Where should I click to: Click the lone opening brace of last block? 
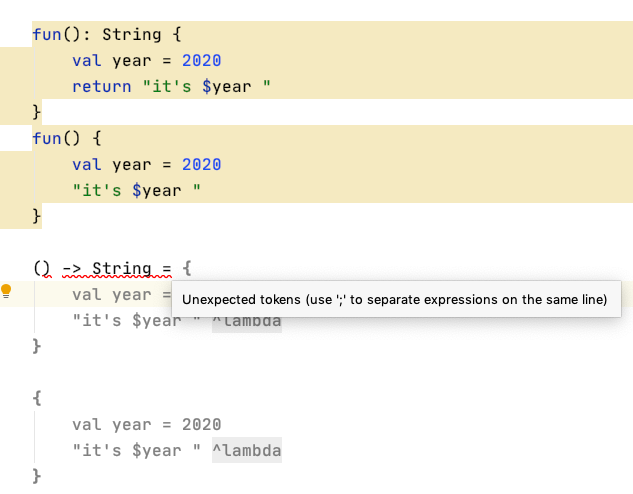(37, 398)
